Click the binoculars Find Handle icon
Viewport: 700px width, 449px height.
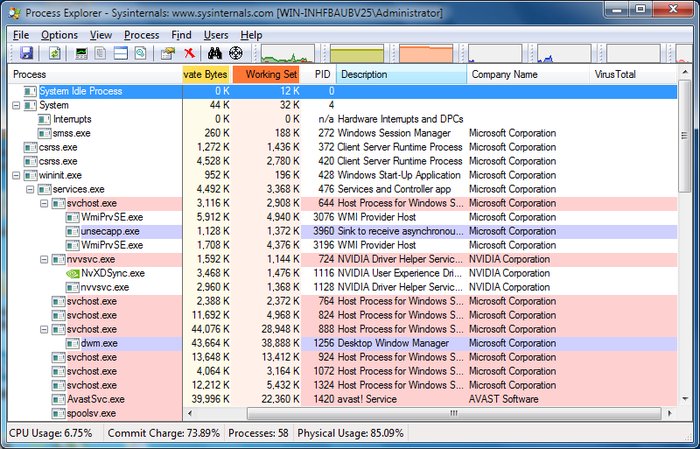click(215, 54)
